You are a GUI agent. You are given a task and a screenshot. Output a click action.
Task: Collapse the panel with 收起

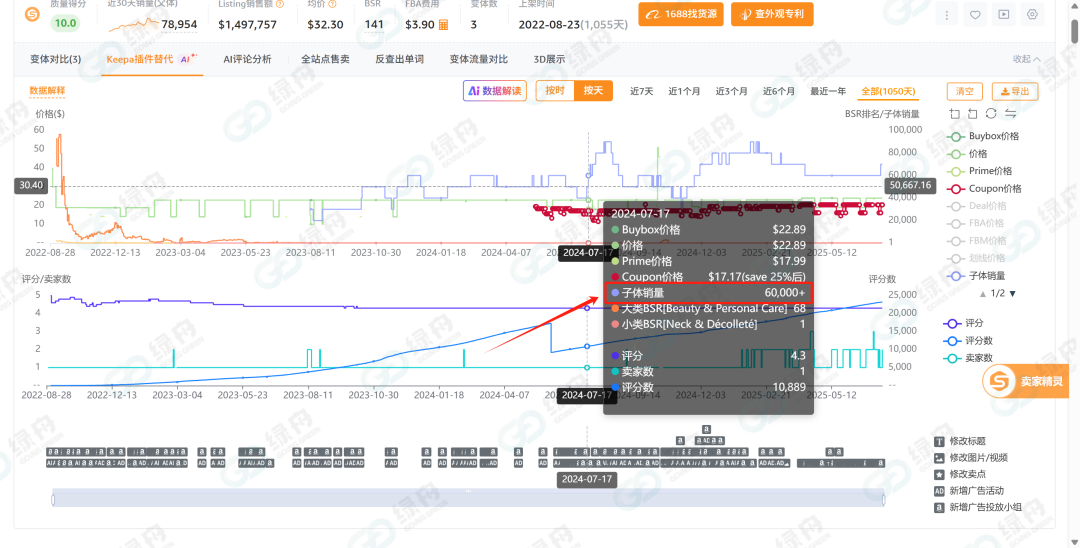pyautogui.click(x=1026, y=59)
